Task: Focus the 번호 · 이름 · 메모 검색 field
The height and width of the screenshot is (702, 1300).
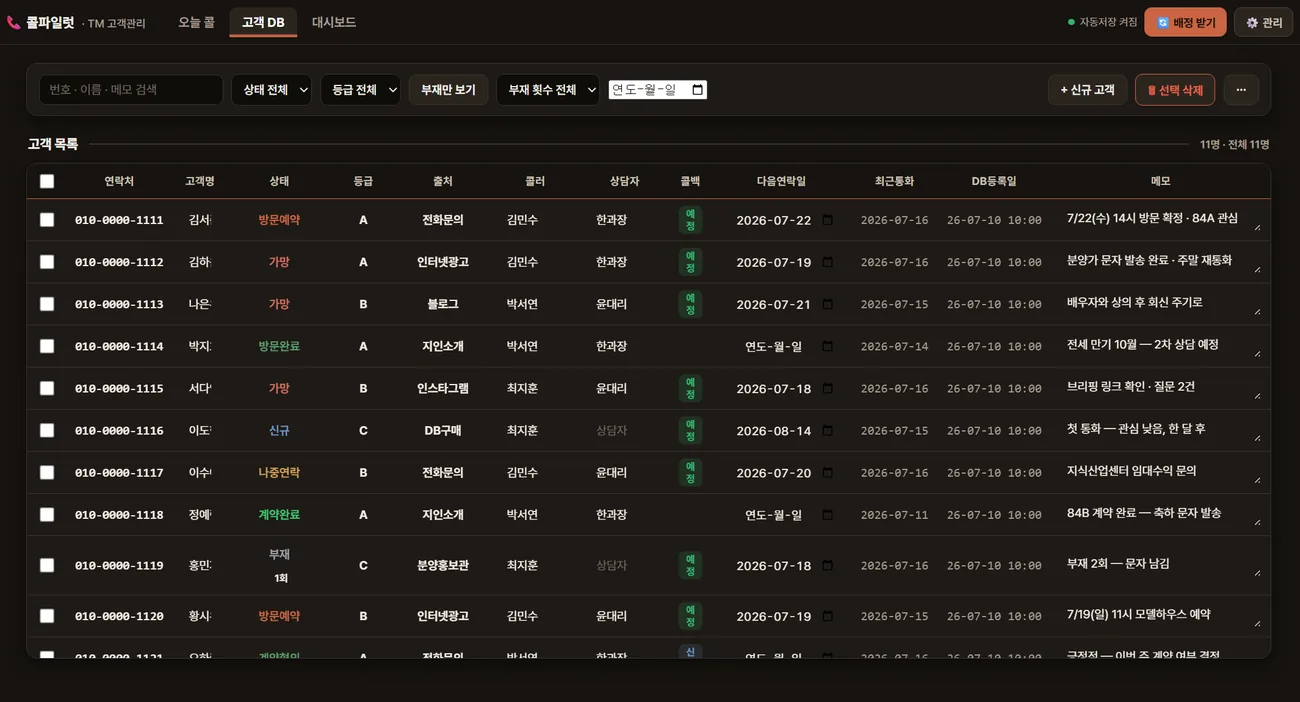Action: [x=131, y=90]
